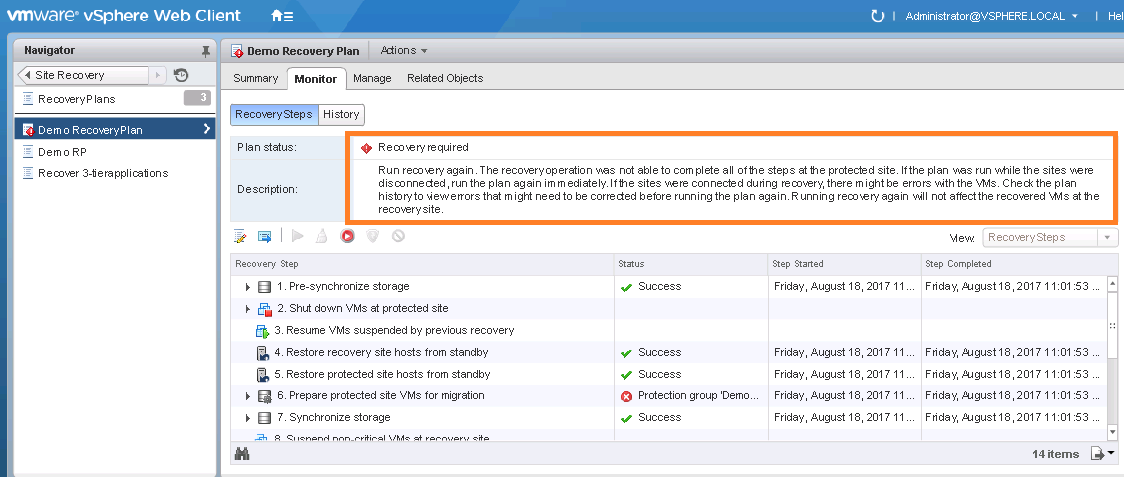
Task: Click the green check for Synchronize storage
Action: tap(626, 418)
